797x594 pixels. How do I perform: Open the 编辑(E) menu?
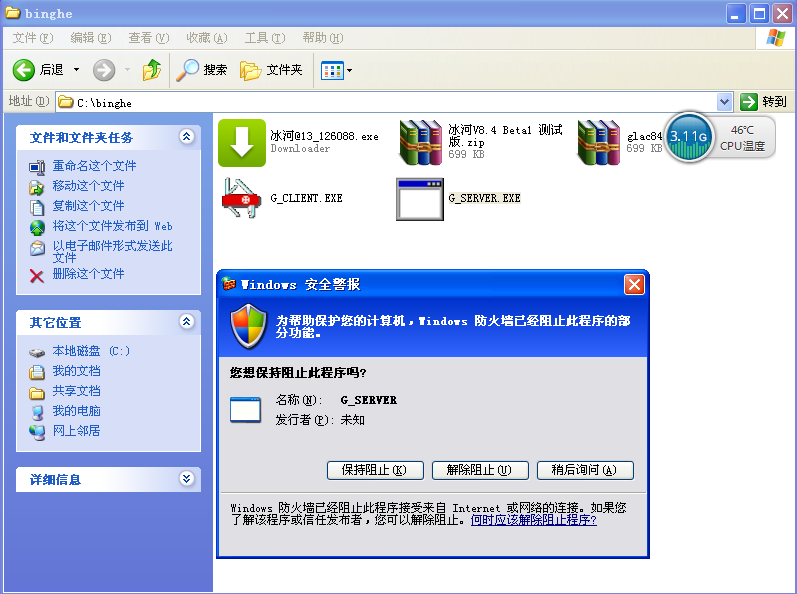(90, 38)
